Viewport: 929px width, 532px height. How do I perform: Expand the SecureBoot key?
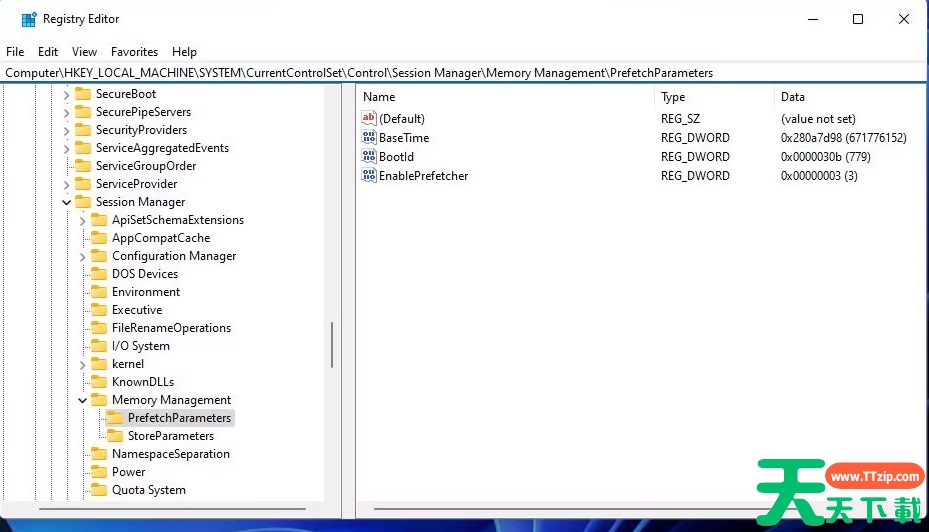pos(66,94)
